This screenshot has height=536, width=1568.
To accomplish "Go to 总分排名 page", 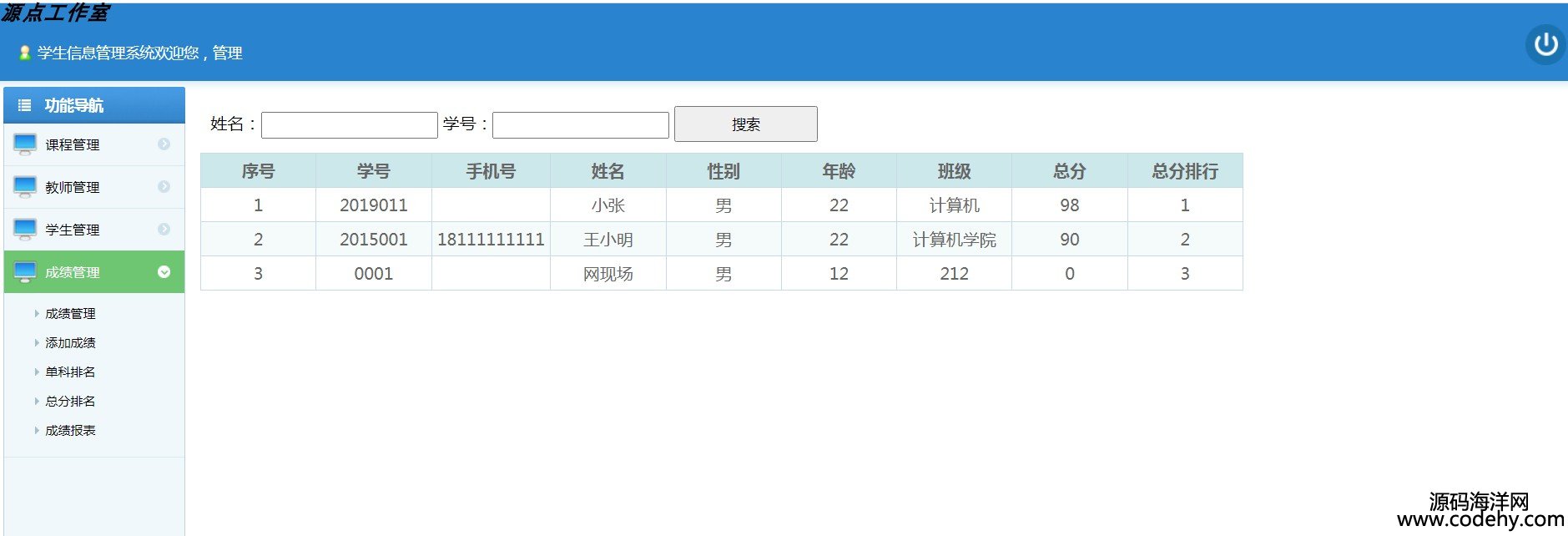I will click(x=70, y=402).
